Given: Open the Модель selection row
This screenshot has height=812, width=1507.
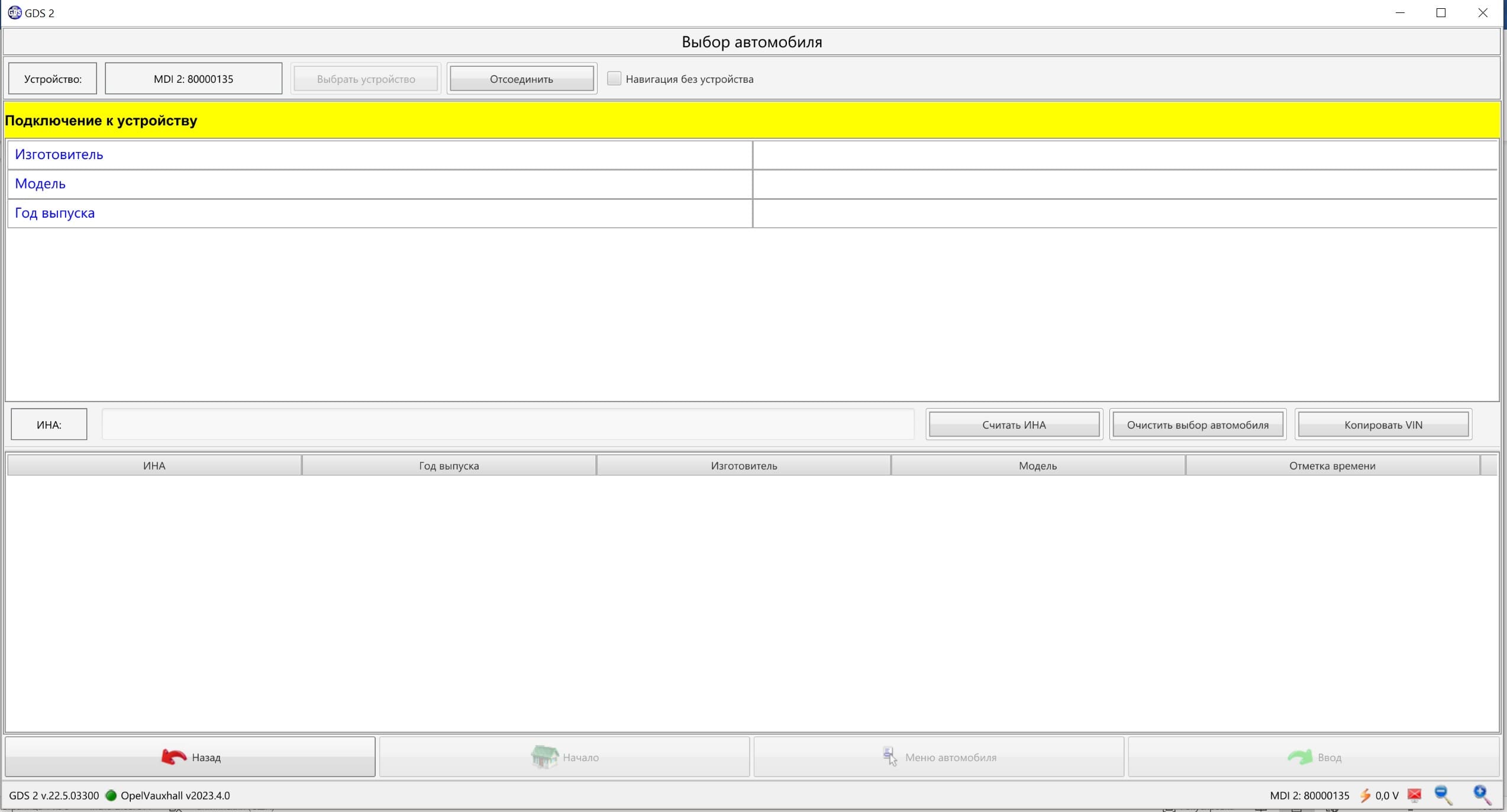Looking at the screenshot, I should (379, 184).
